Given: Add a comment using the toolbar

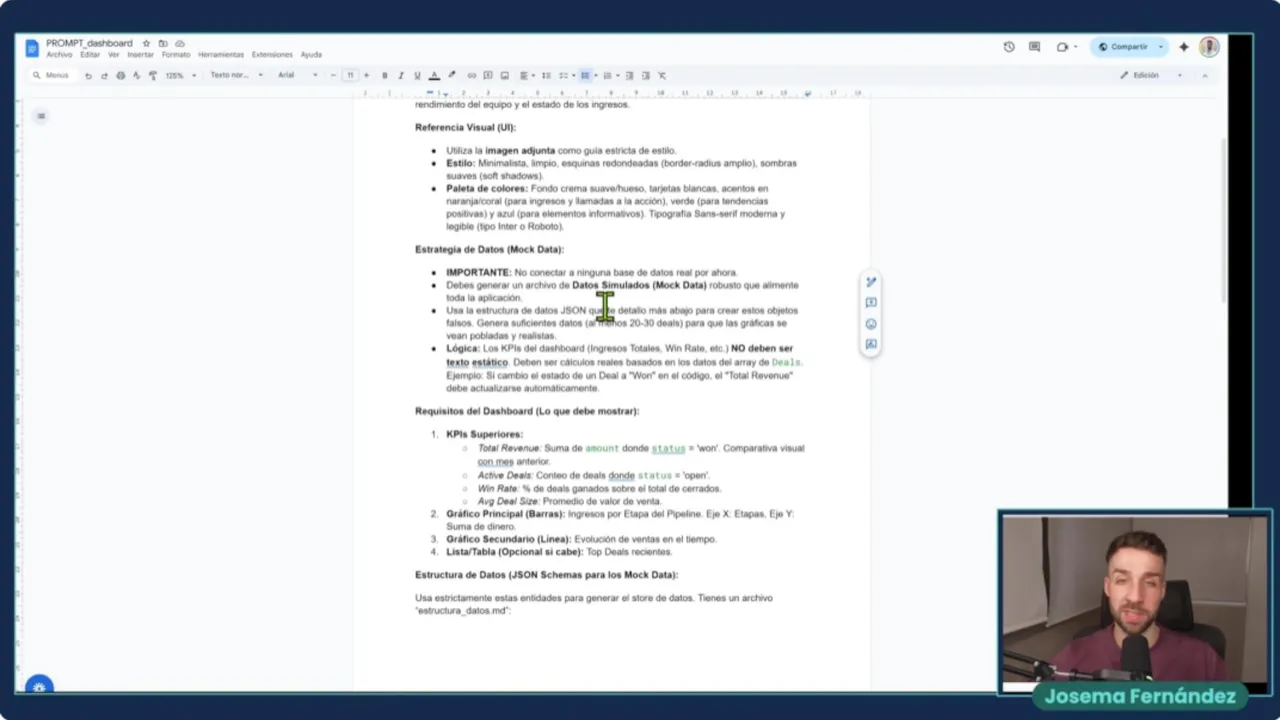Looking at the screenshot, I should 488,75.
